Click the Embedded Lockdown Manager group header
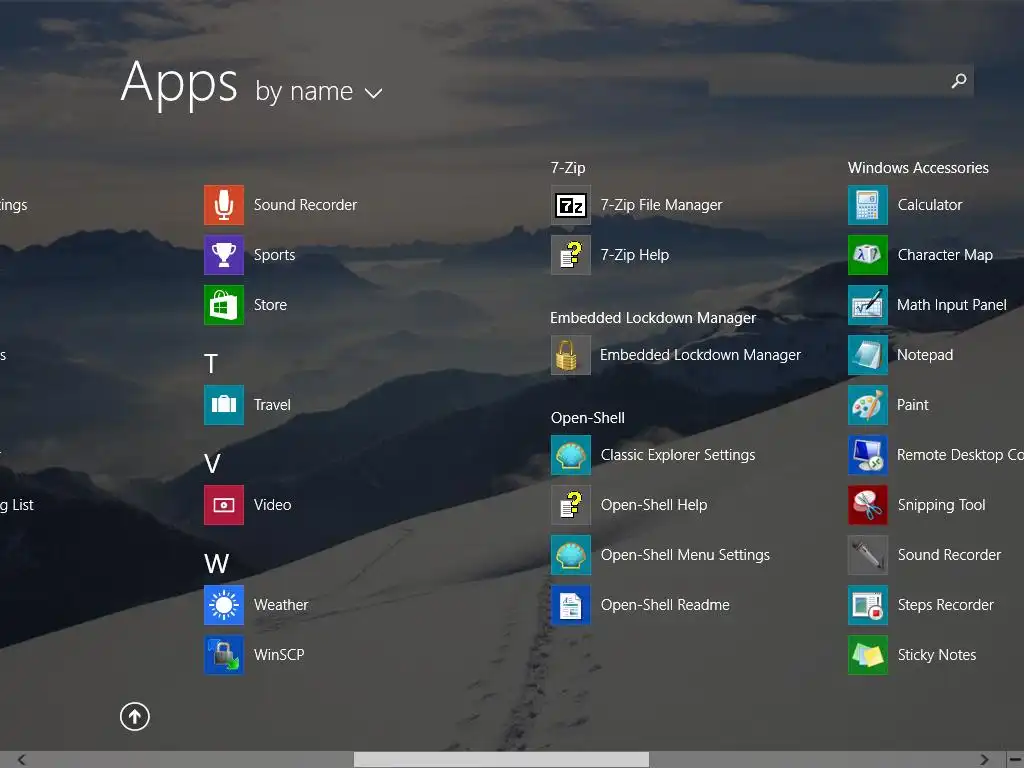Screen dimensions: 1024x768 coord(653,318)
